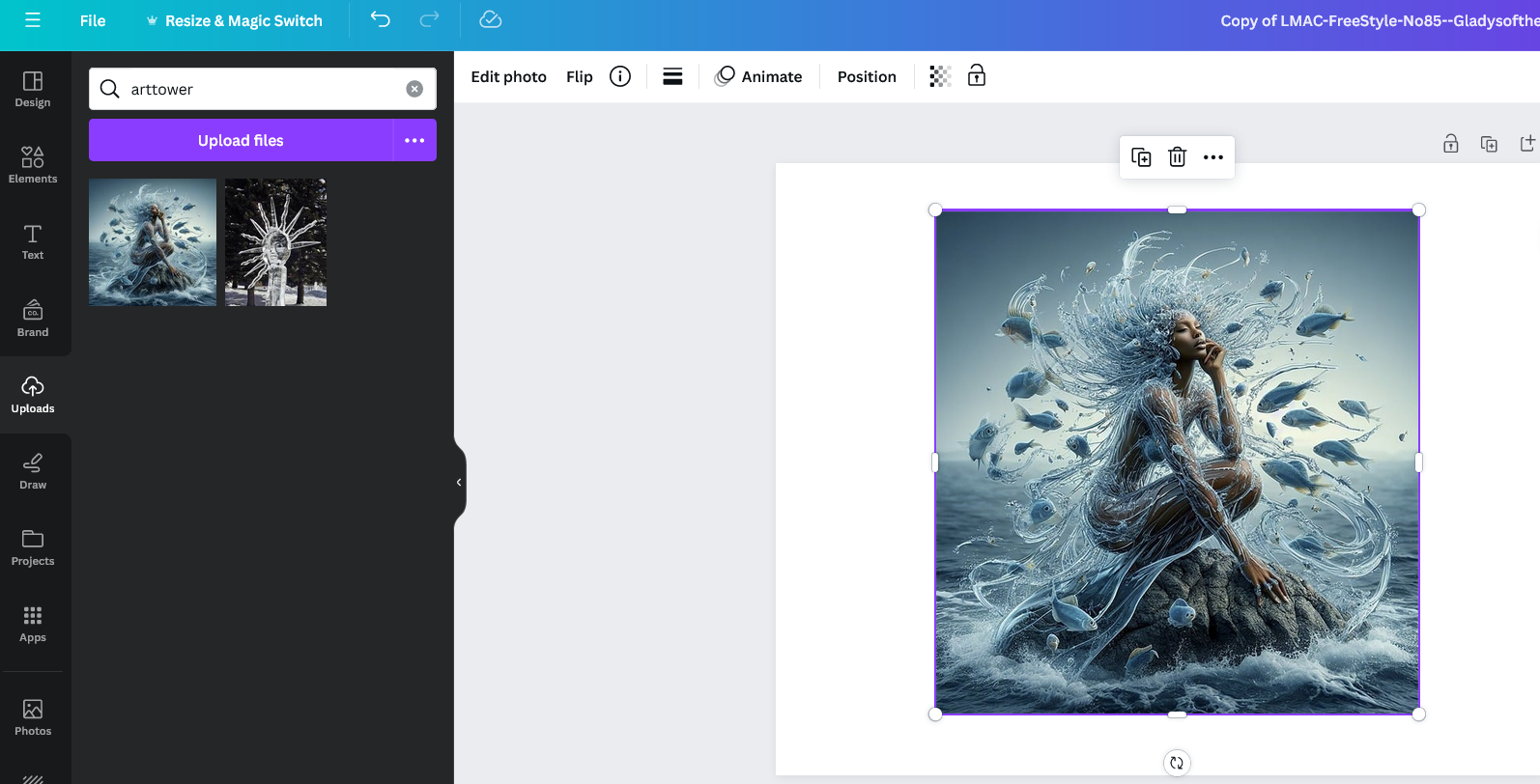Click the Animate button

[x=758, y=76]
